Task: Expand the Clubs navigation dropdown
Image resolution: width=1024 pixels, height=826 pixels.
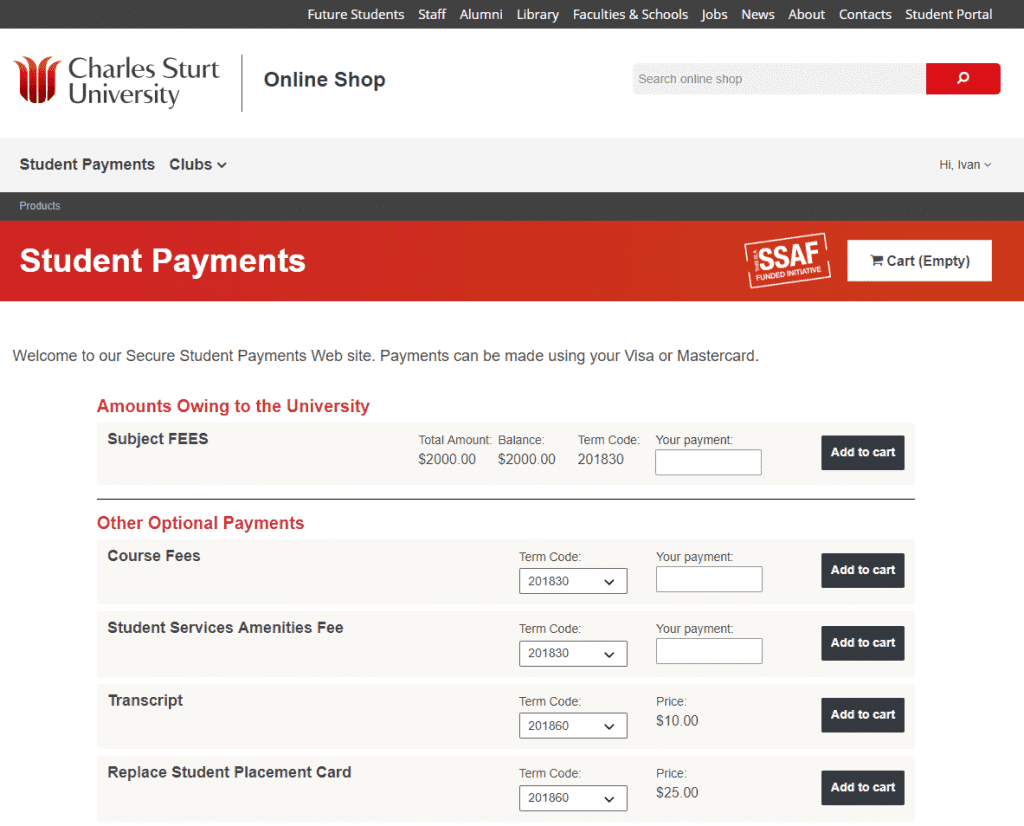Action: (x=197, y=164)
